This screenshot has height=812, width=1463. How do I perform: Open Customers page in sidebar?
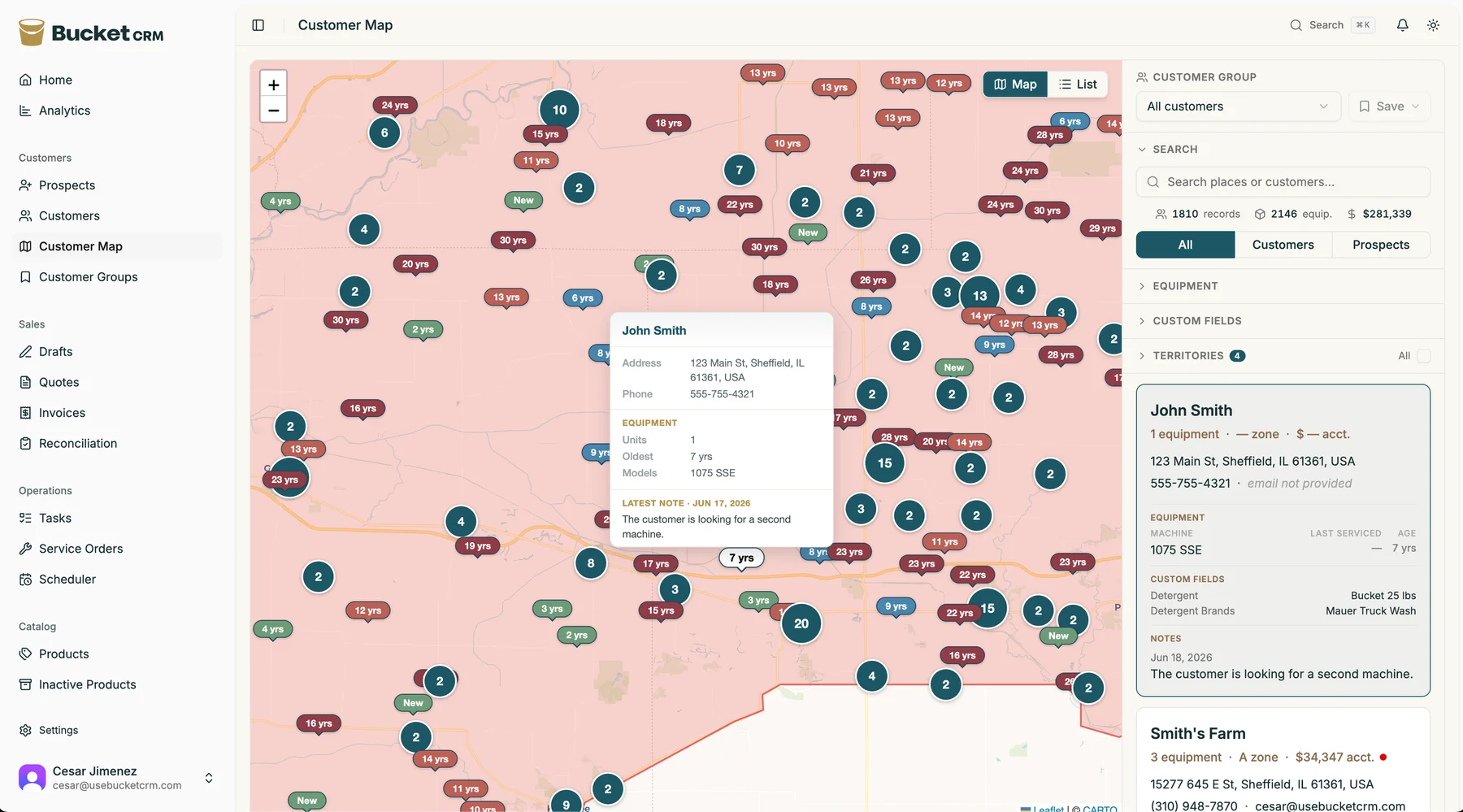coord(119,216)
